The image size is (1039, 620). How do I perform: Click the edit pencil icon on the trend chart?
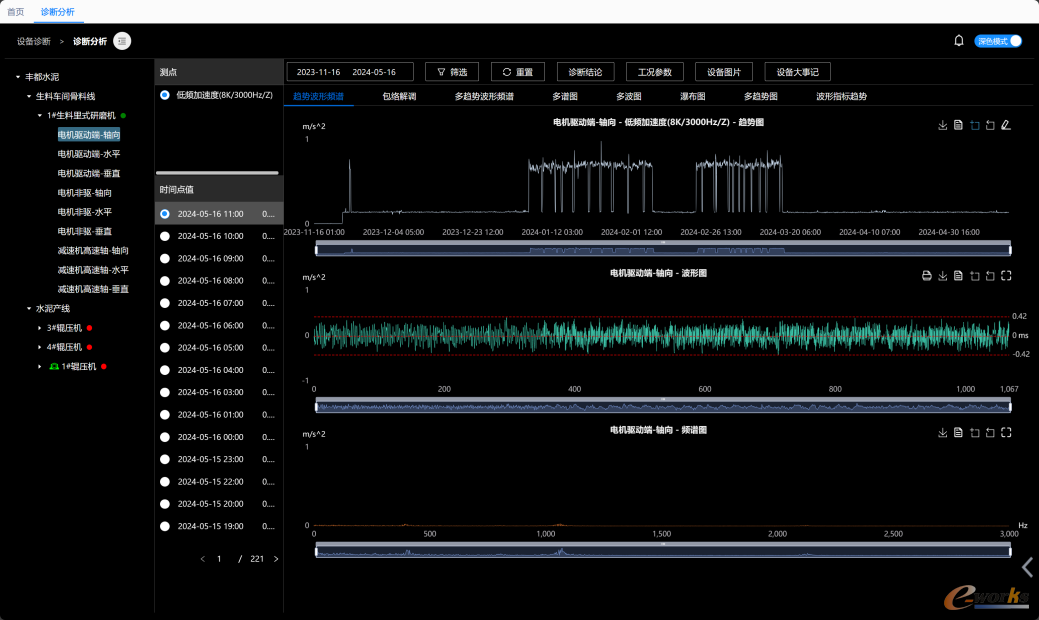[x=1006, y=125]
